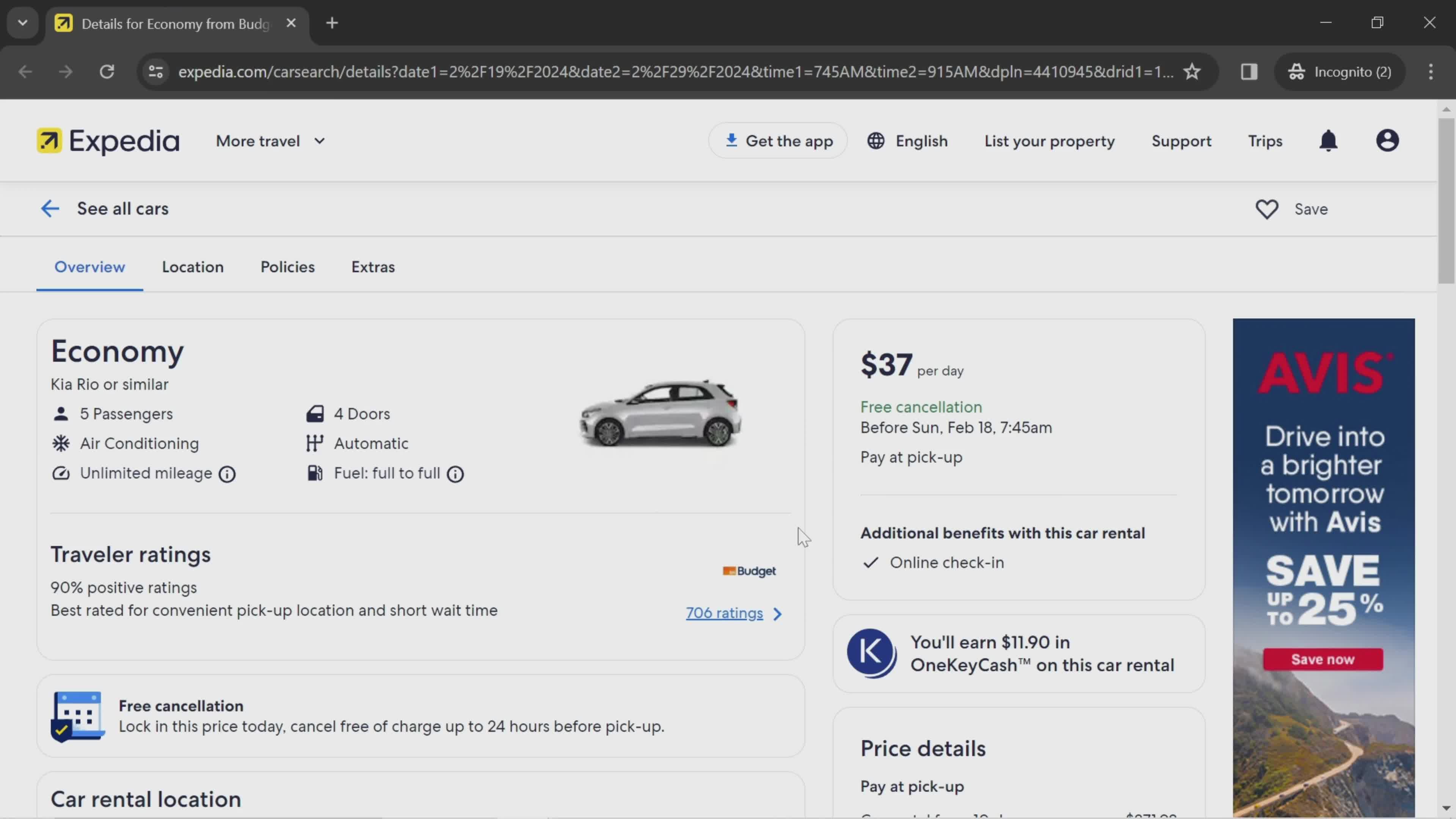Image resolution: width=1456 pixels, height=819 pixels.
Task: Open a new browser tab
Action: coord(333,23)
